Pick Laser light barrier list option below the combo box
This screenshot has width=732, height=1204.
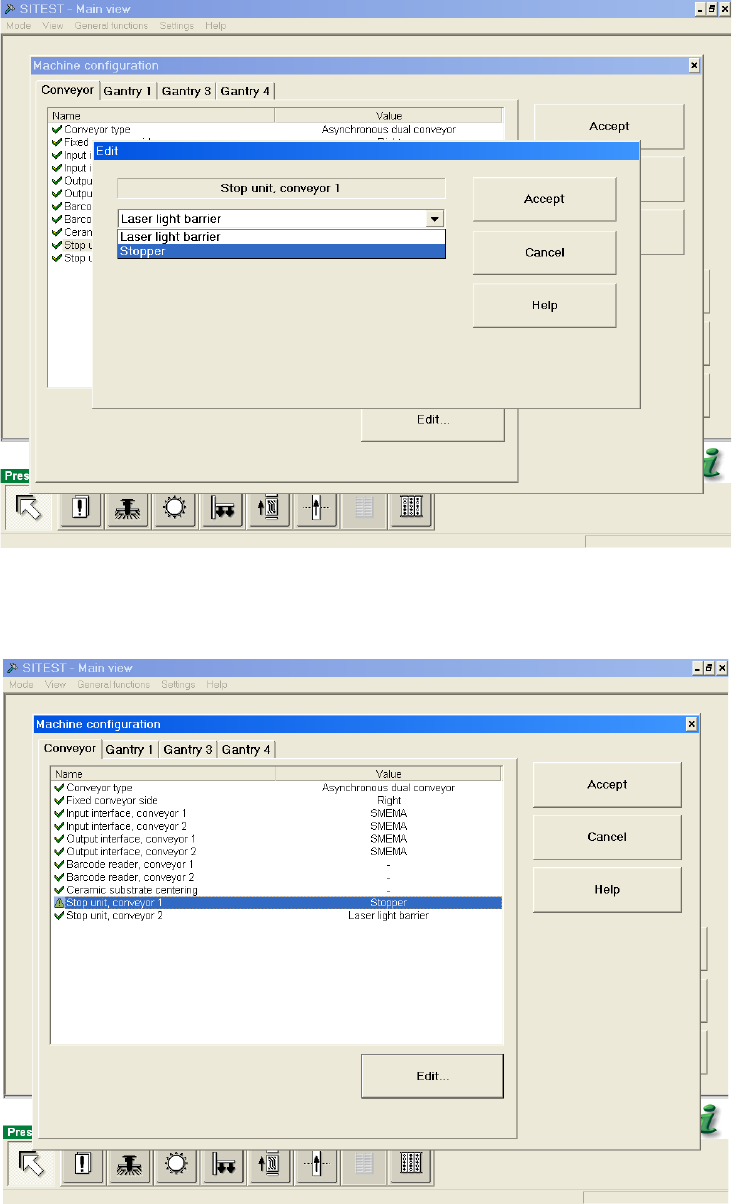pyautogui.click(x=281, y=237)
